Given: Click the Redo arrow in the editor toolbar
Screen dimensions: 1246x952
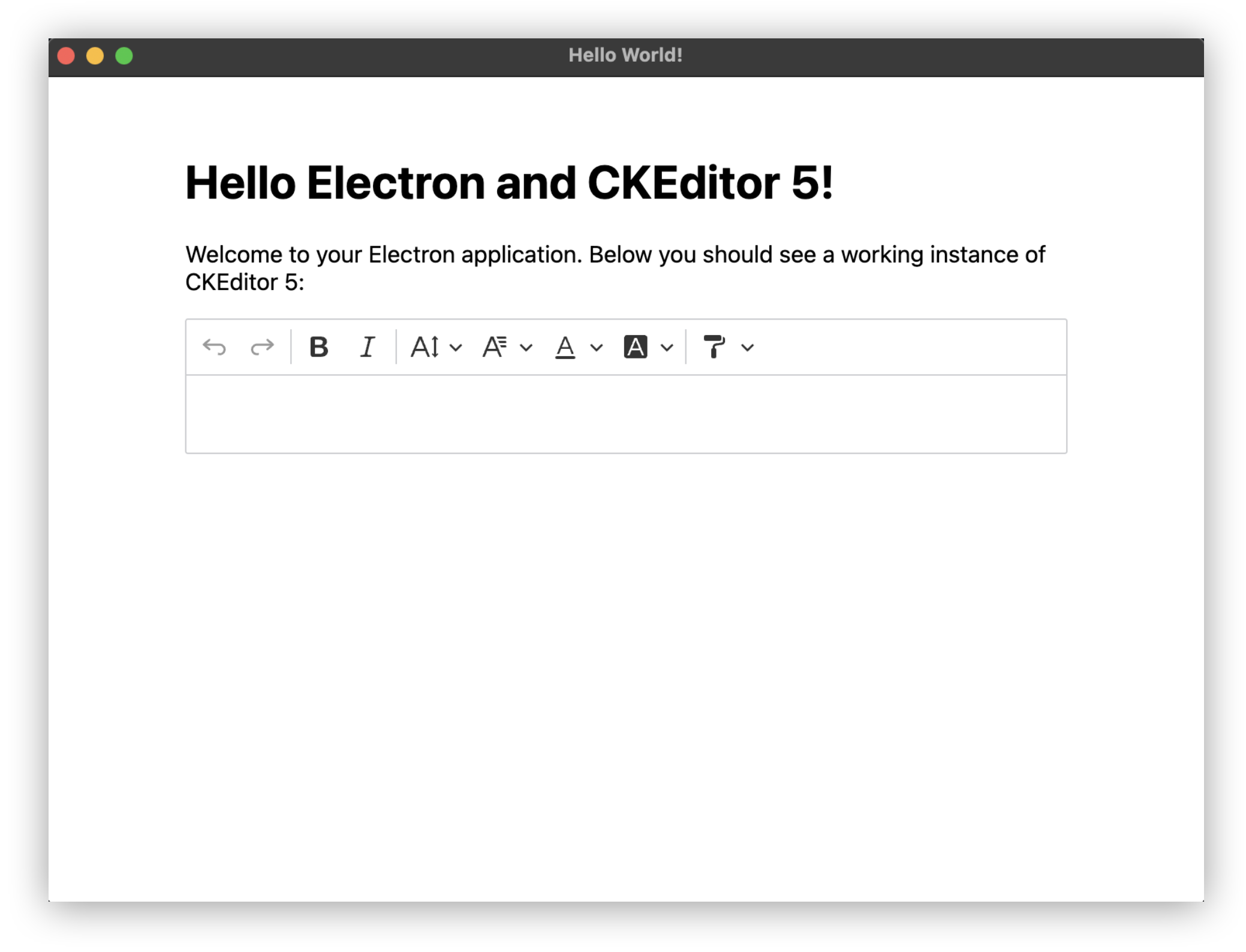Looking at the screenshot, I should pyautogui.click(x=261, y=347).
